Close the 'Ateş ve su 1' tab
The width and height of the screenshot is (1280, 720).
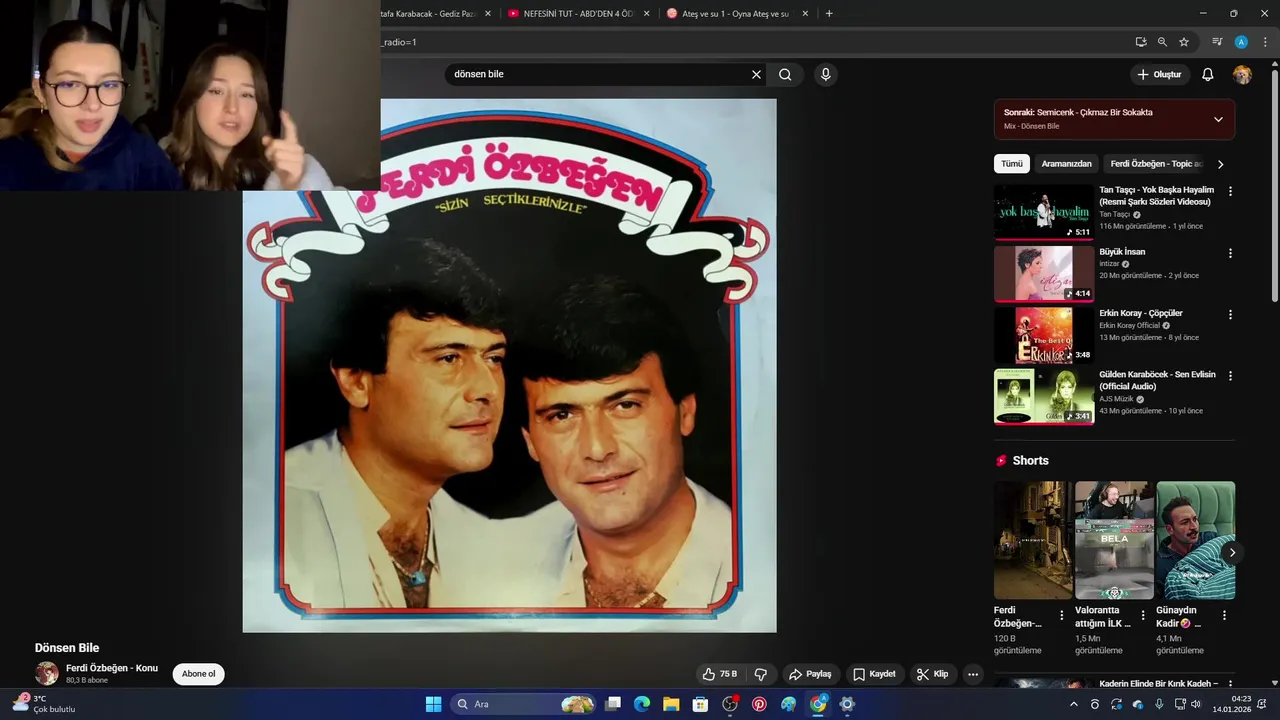tap(805, 14)
